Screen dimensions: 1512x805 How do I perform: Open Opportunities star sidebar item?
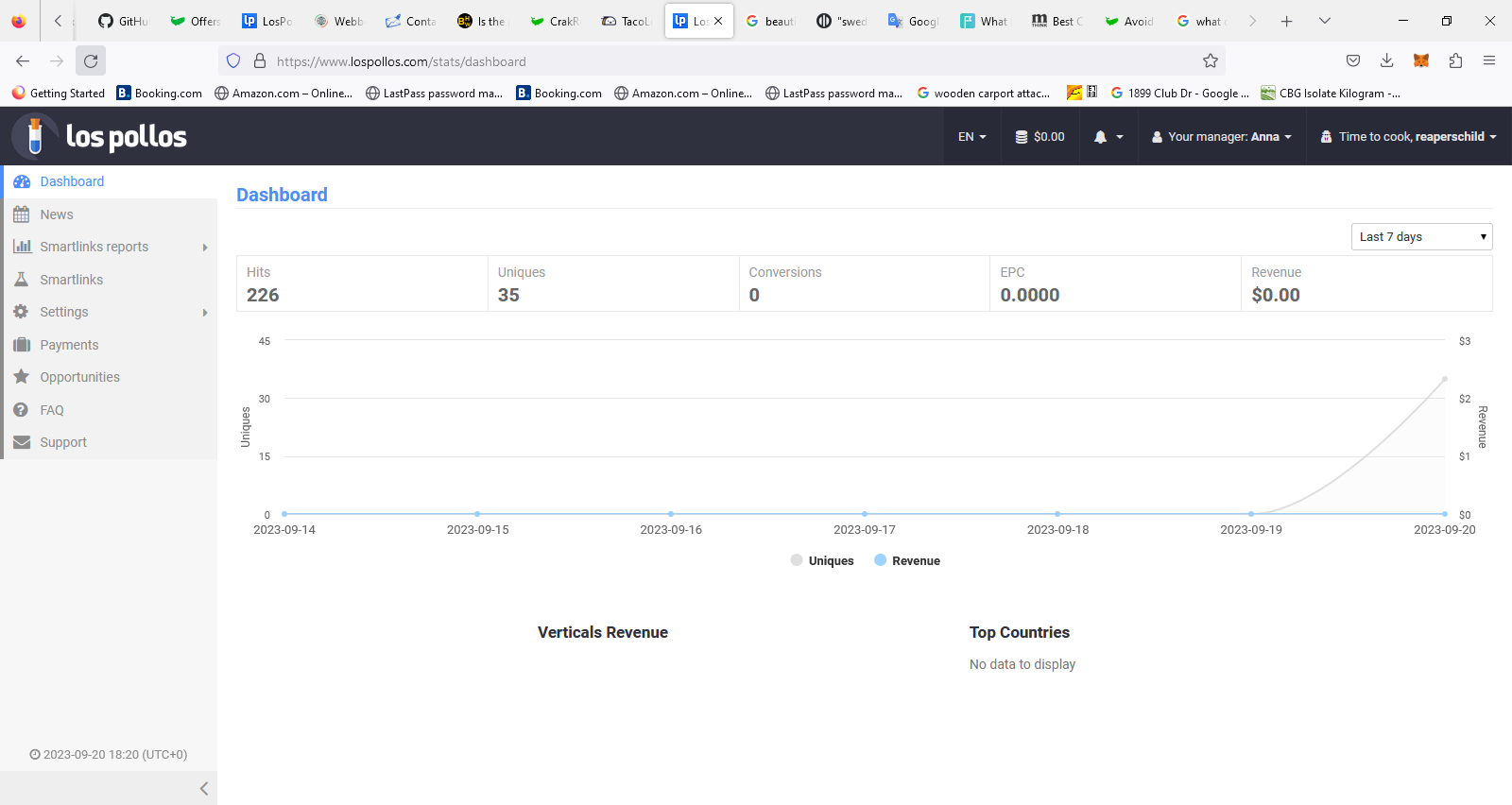point(111,377)
